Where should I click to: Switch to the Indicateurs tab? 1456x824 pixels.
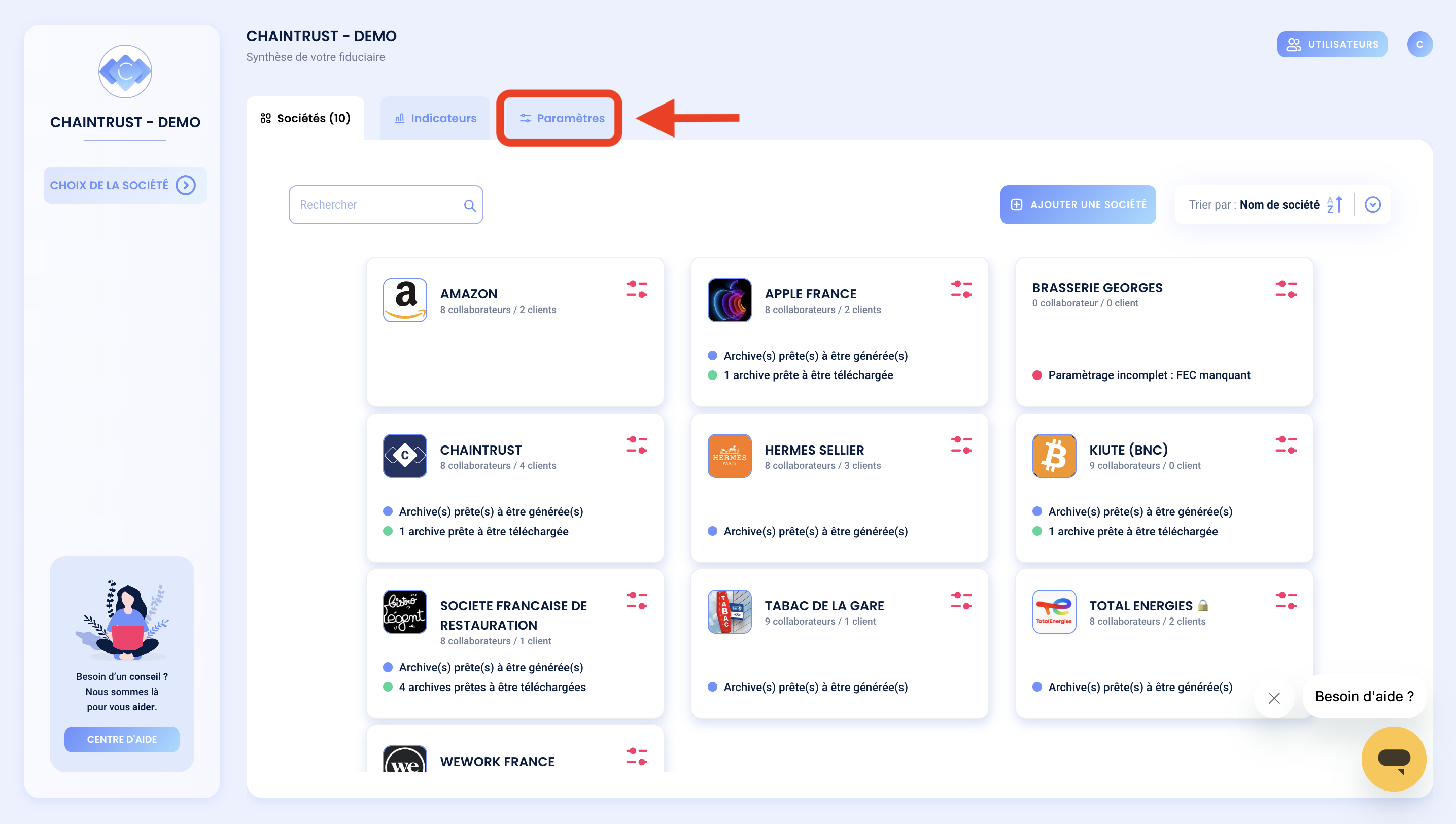click(x=435, y=118)
